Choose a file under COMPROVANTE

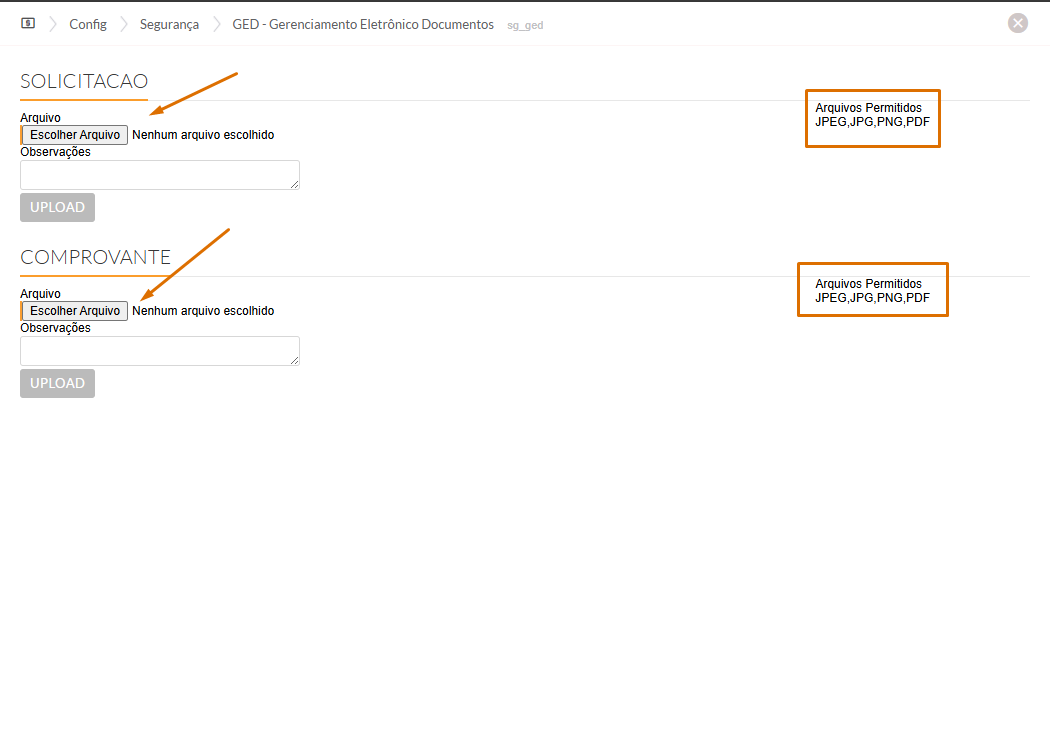(75, 311)
